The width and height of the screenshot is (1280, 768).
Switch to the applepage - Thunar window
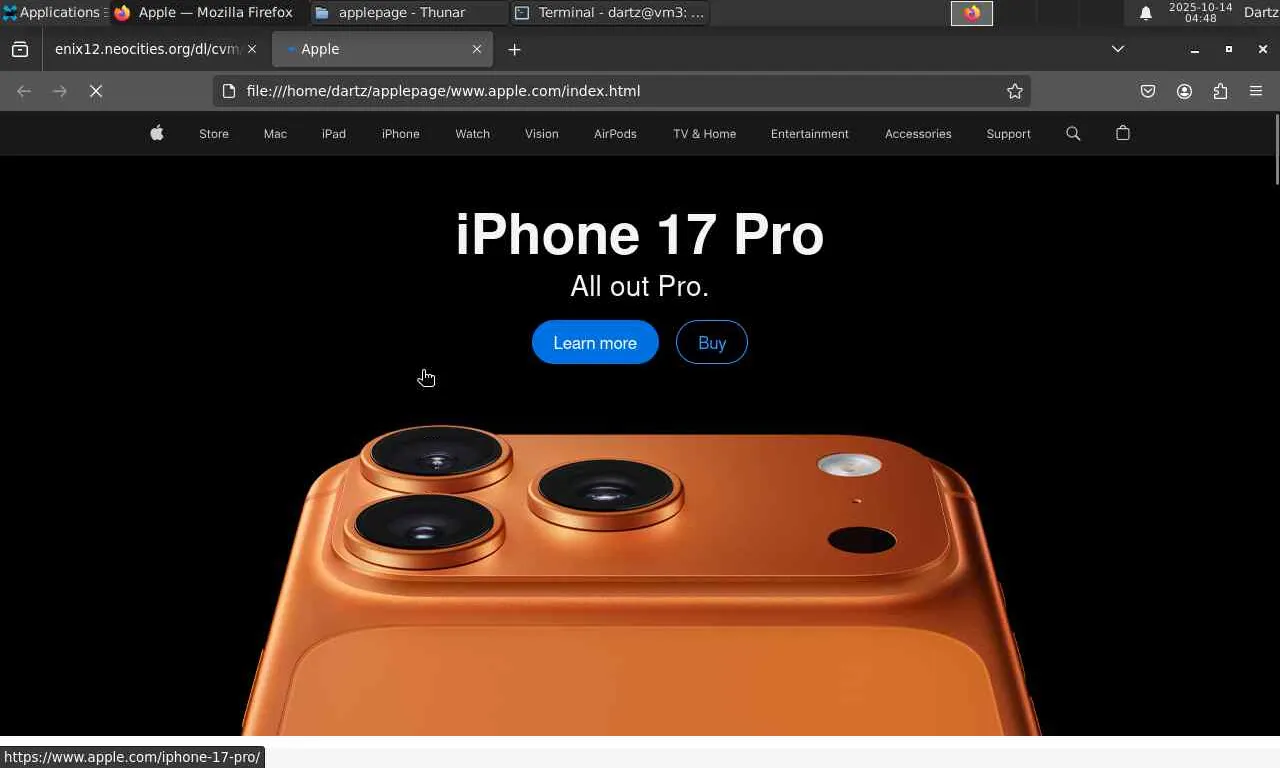click(409, 13)
